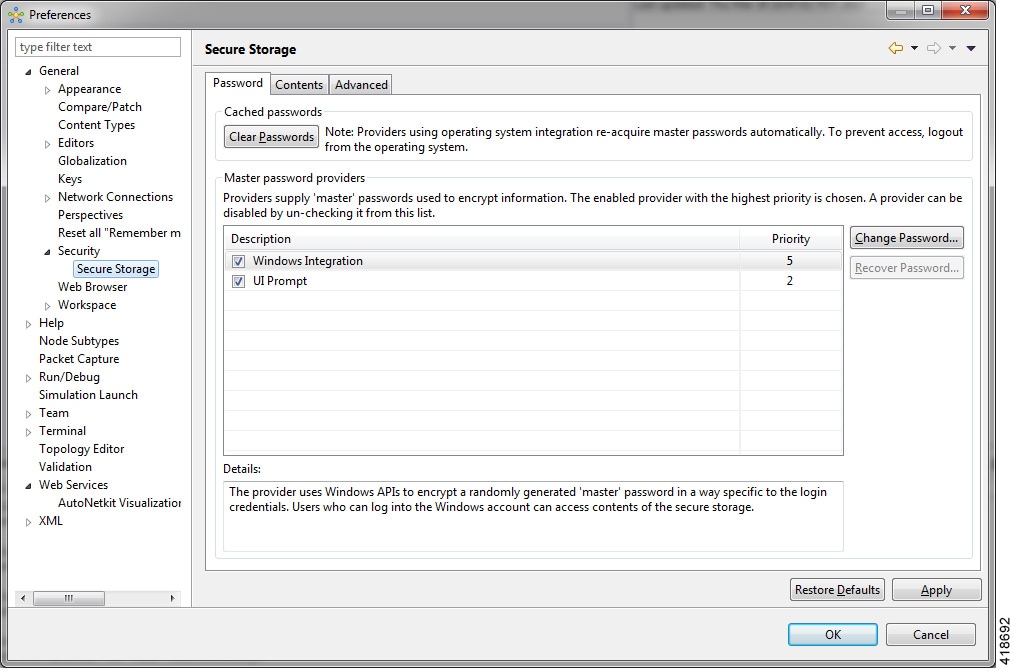Image resolution: width=1013 pixels, height=668 pixels.
Task: Click the Restore Defaults button
Action: tap(837, 590)
